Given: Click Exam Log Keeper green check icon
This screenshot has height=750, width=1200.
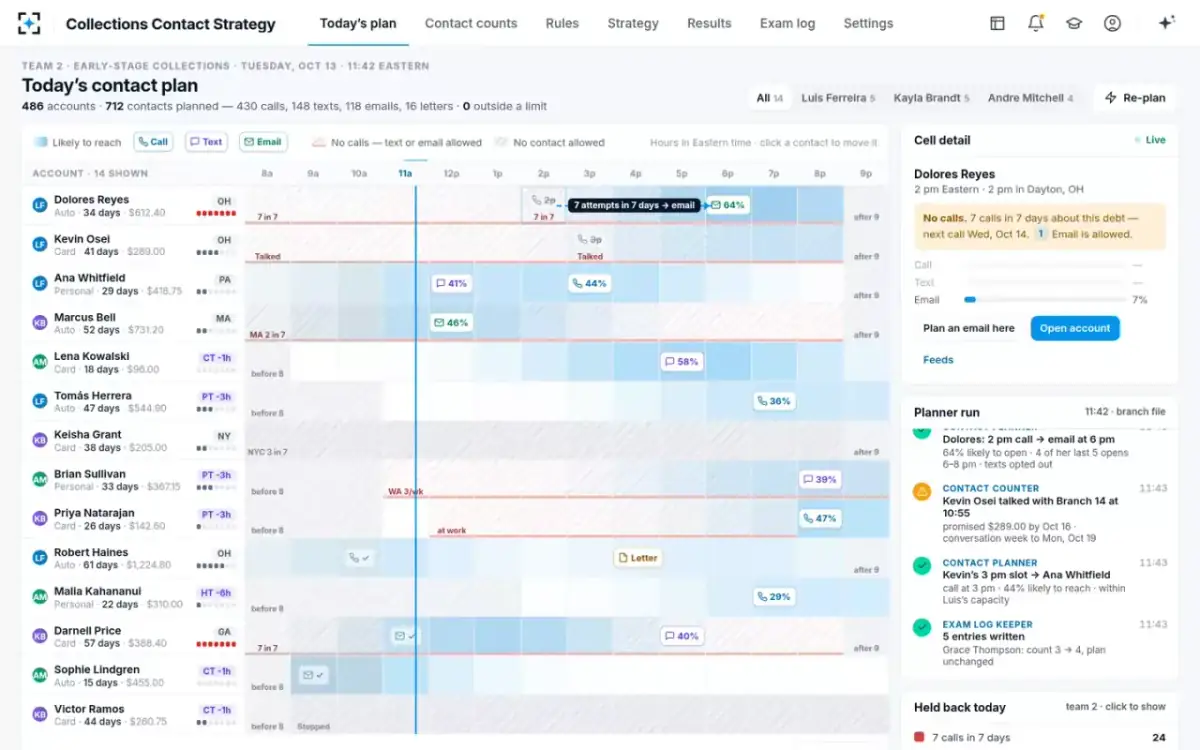Looking at the screenshot, I should [922, 627].
